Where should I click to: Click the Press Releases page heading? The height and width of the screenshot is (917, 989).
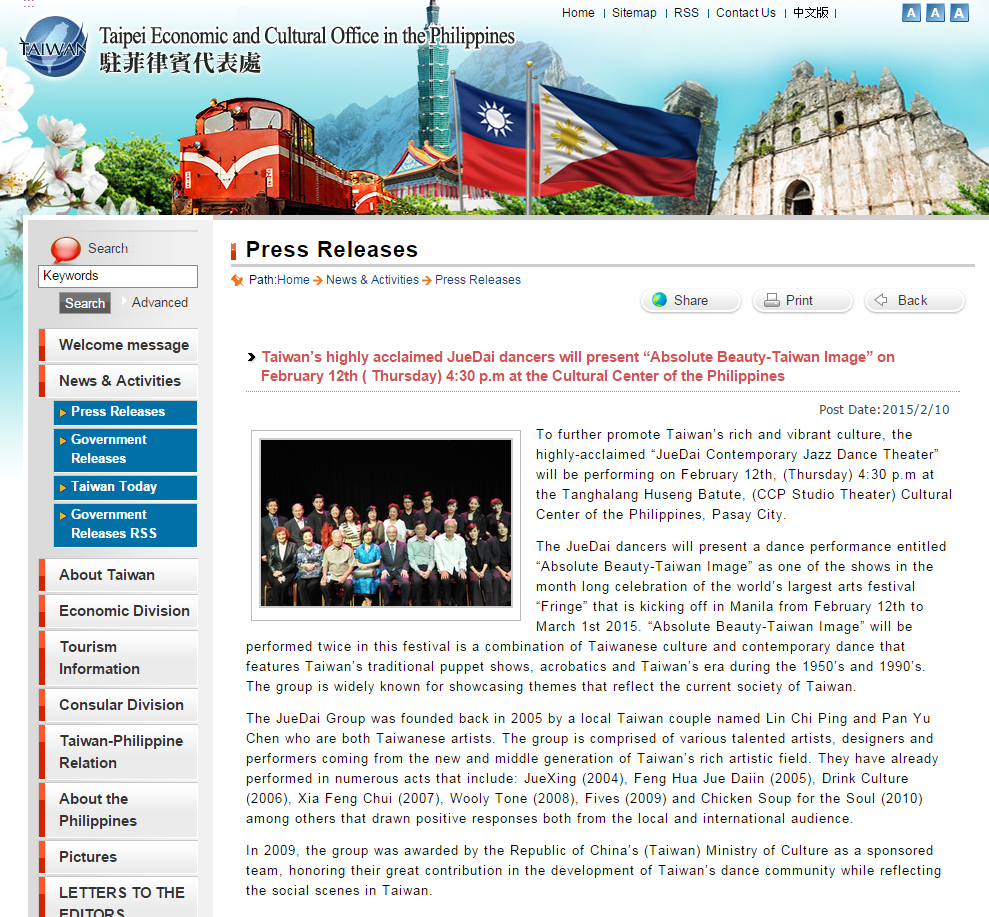click(332, 250)
